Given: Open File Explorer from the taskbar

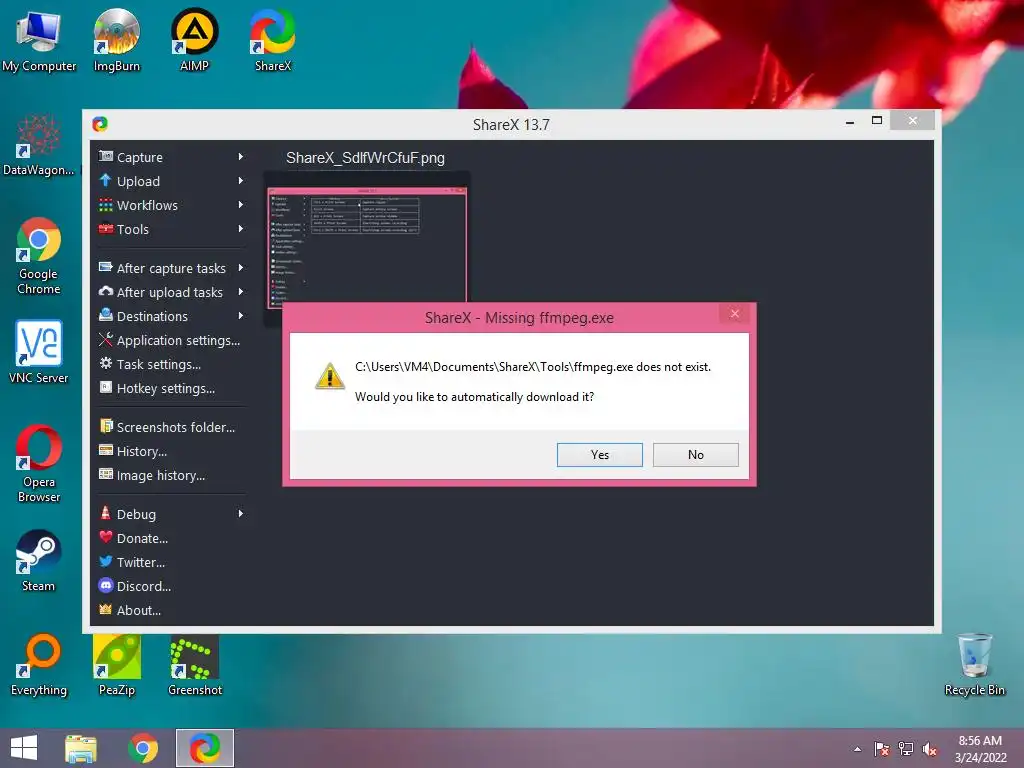Looking at the screenshot, I should click(81, 748).
